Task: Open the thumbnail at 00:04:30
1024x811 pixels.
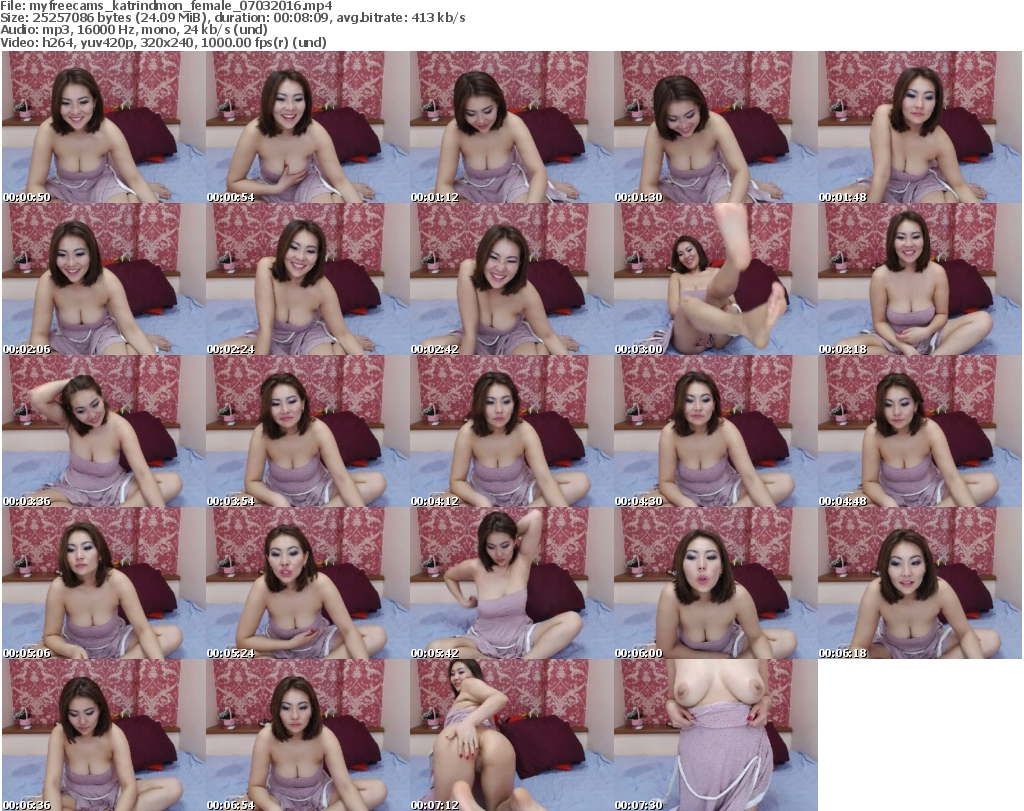Action: tap(714, 431)
